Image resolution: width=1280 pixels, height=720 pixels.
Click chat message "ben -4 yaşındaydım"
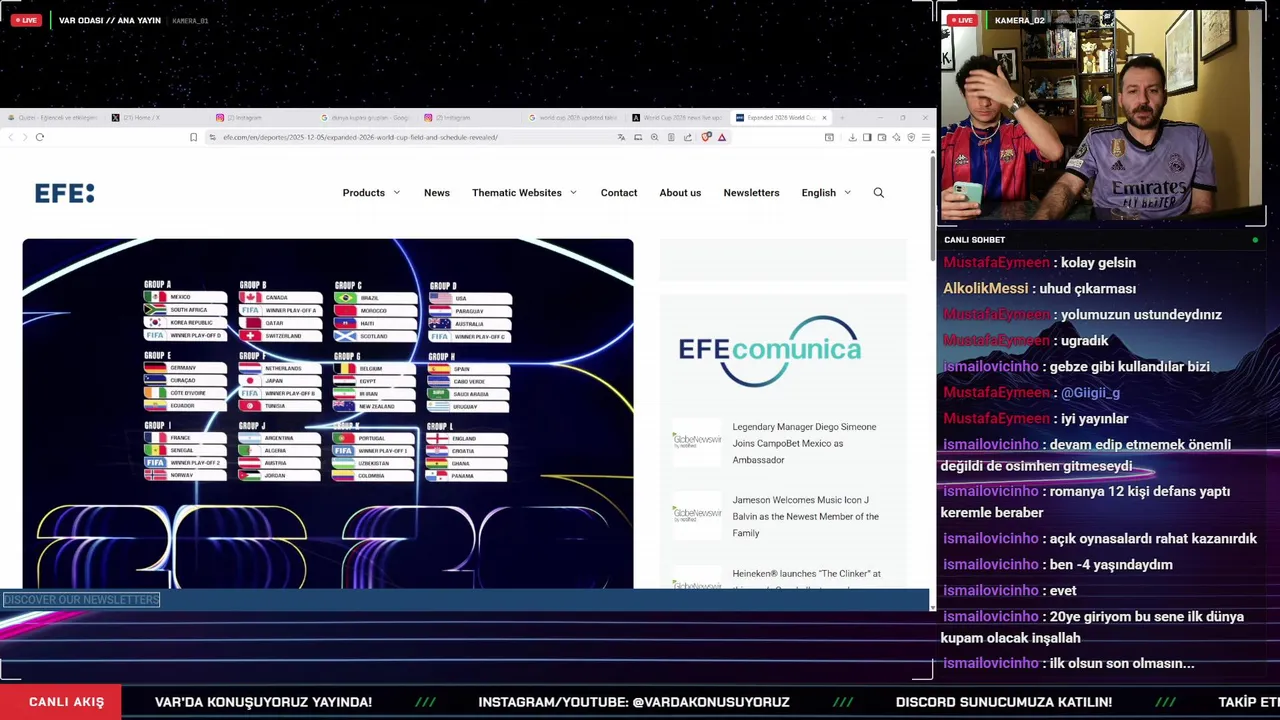[x=1111, y=565]
